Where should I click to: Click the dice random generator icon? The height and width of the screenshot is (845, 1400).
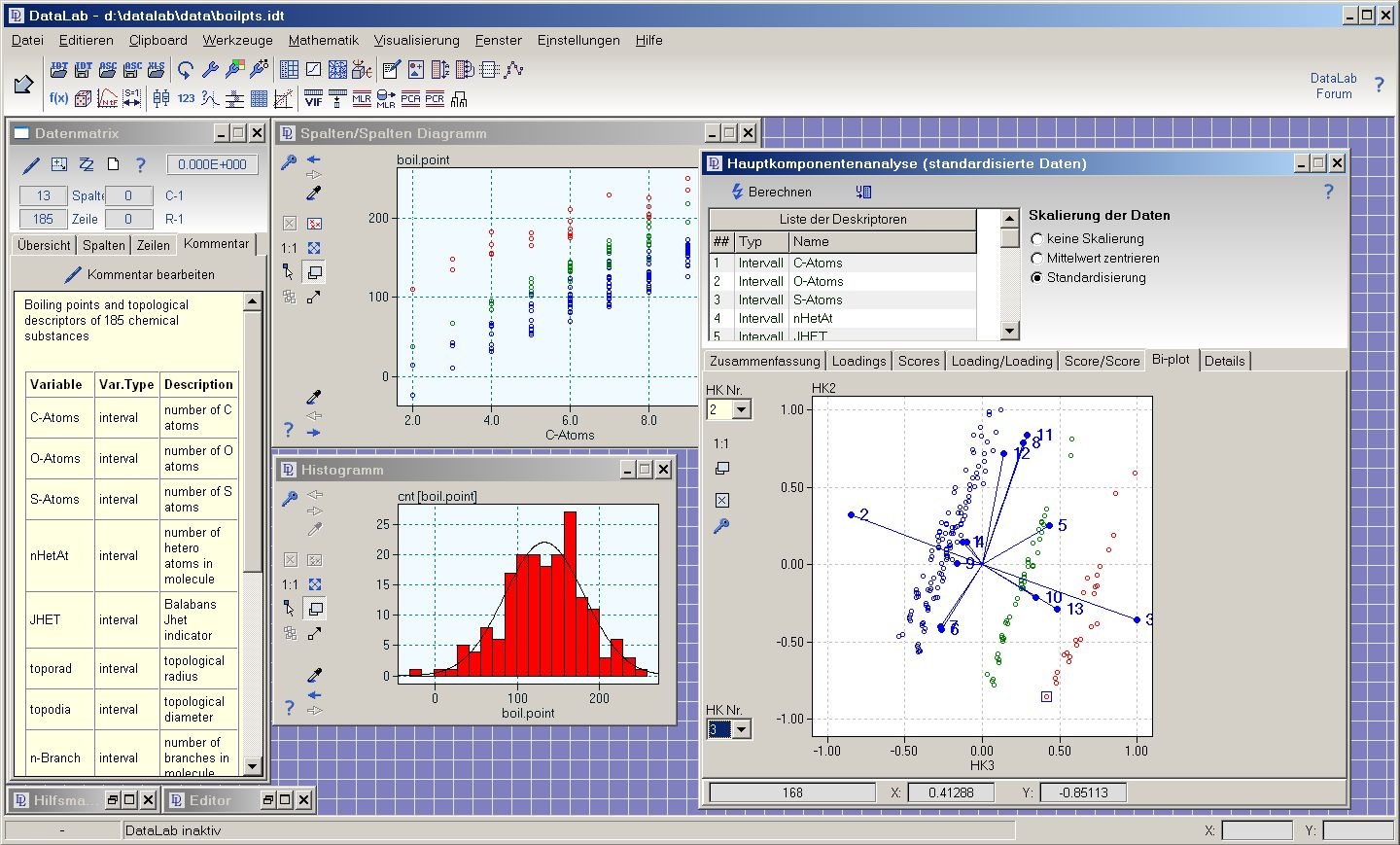(x=84, y=98)
